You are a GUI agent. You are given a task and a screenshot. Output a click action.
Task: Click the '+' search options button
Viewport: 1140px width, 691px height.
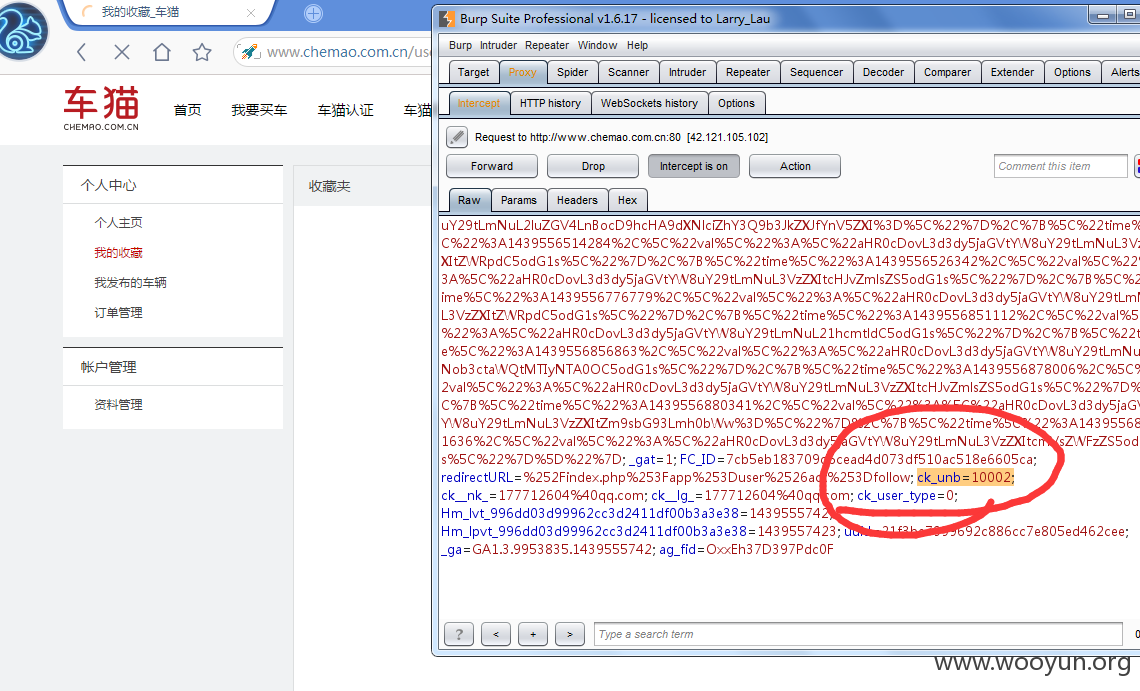[x=533, y=634]
